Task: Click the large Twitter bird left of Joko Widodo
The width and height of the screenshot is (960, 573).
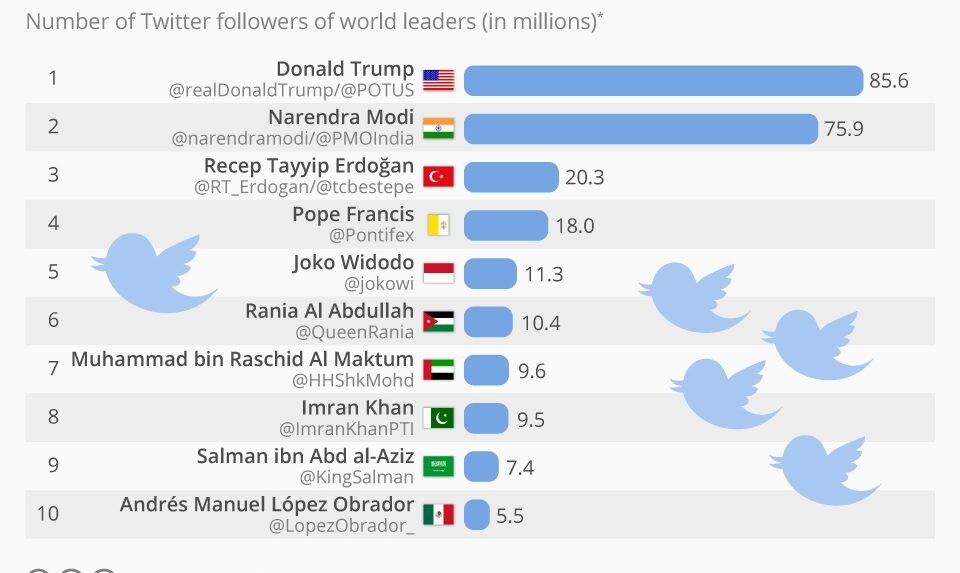Action: click(153, 270)
